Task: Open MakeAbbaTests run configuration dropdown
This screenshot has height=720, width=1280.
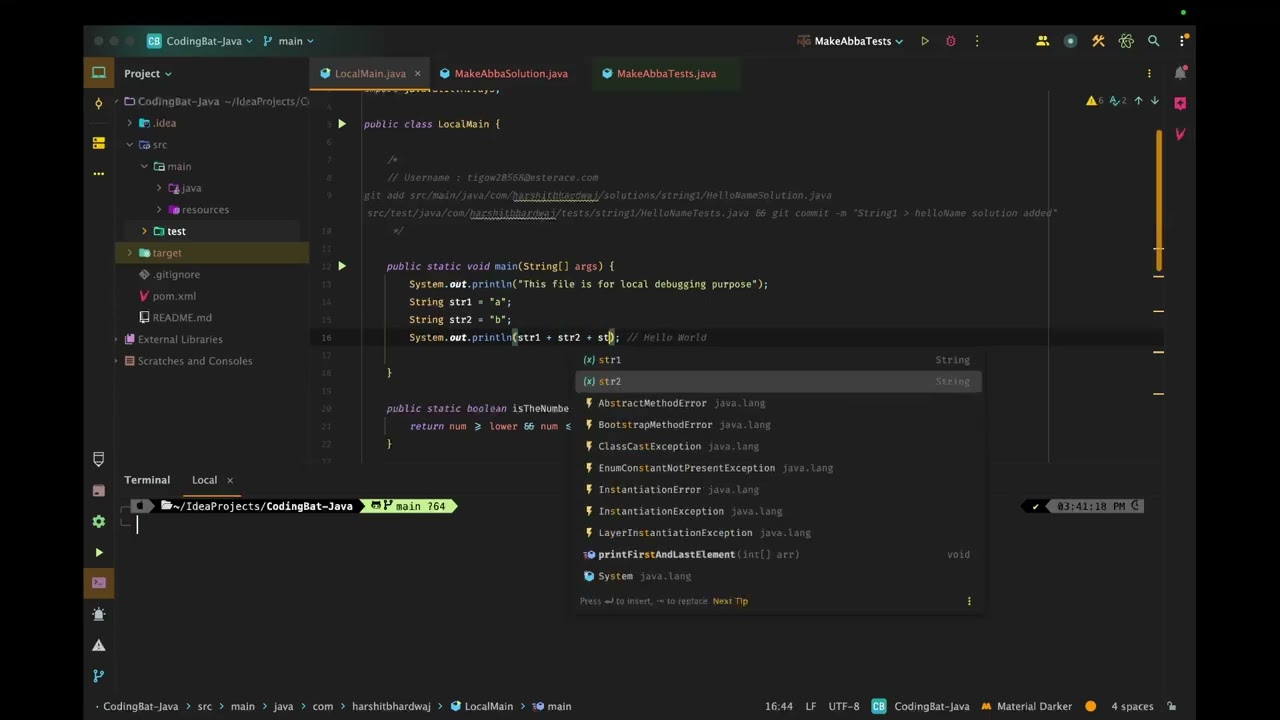Action: (x=850, y=41)
